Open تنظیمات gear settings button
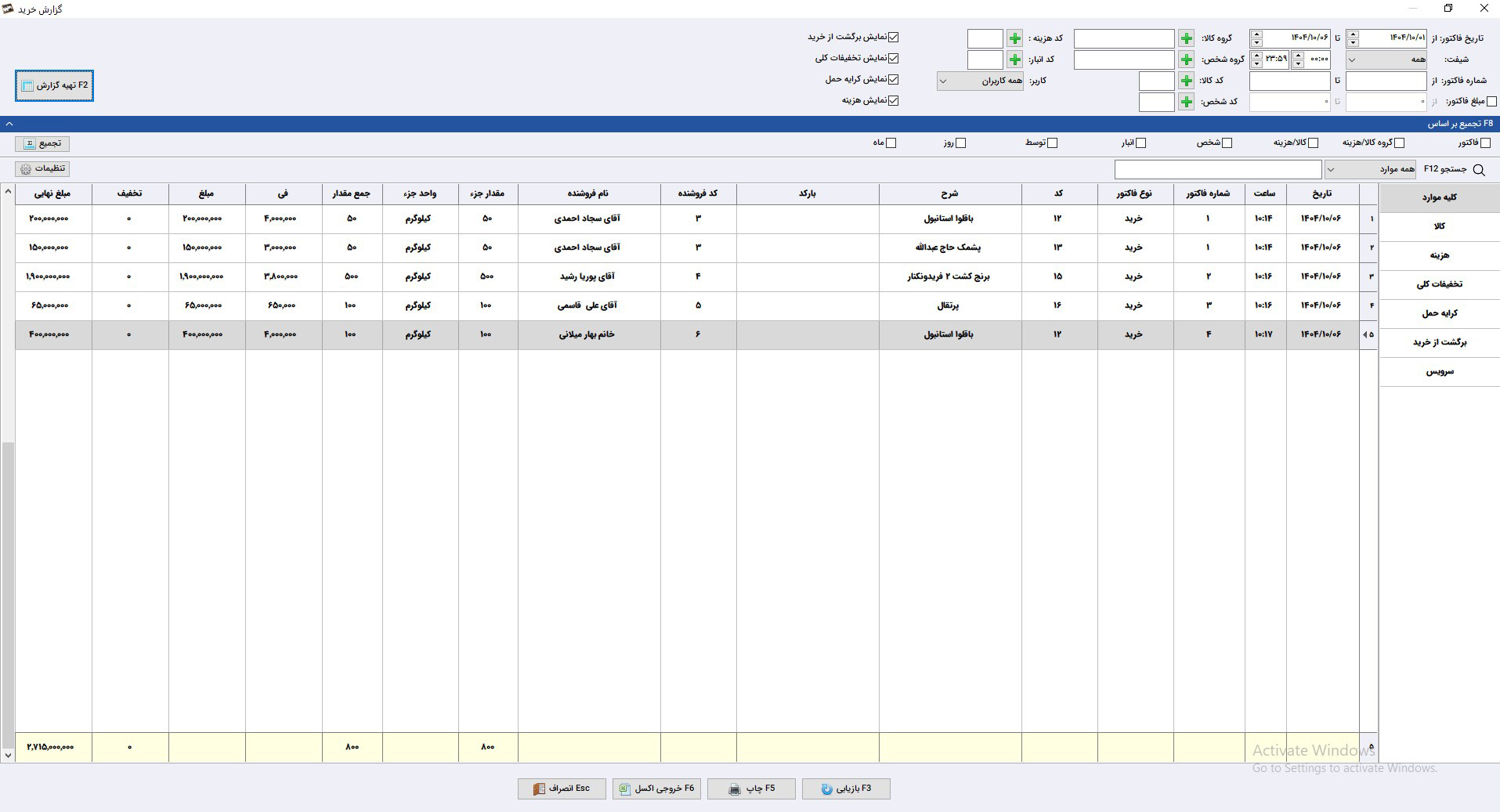The width and height of the screenshot is (1500, 812). tap(42, 168)
